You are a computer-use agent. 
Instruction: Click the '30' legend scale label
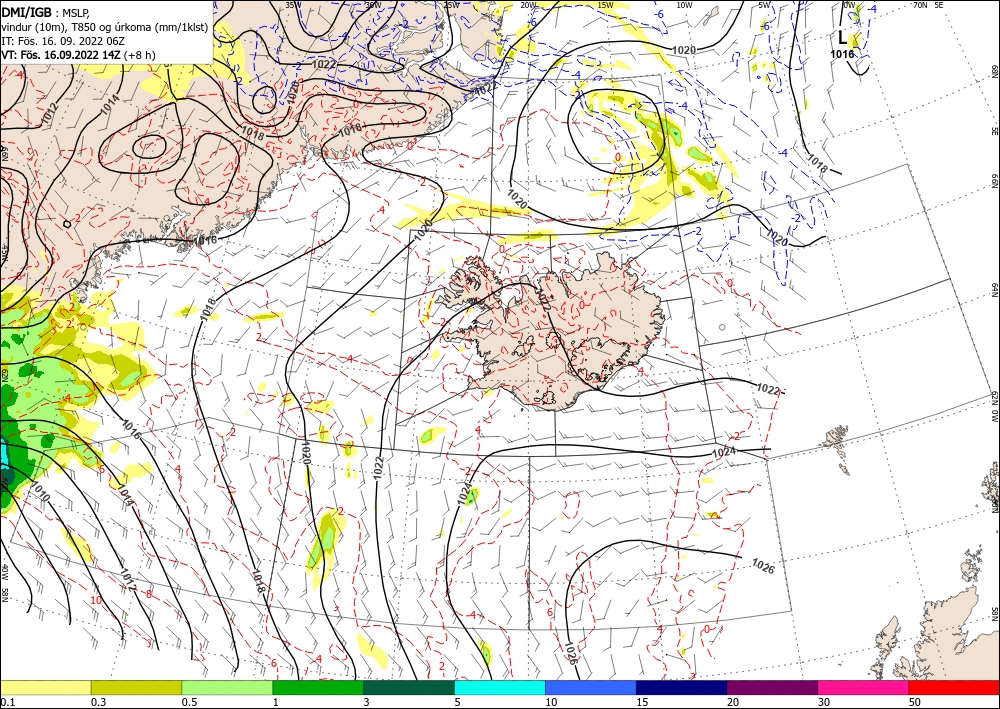pos(825,702)
